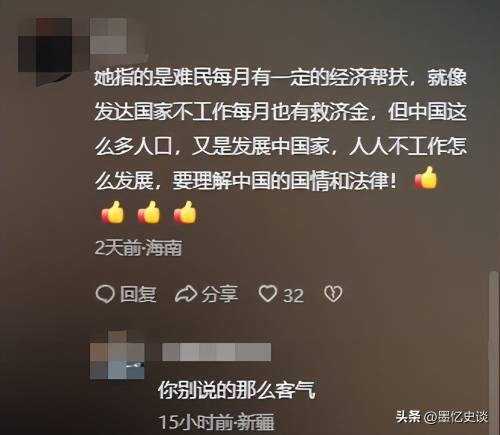Click the 32 likes count
The width and height of the screenshot is (500, 435).
point(293,295)
